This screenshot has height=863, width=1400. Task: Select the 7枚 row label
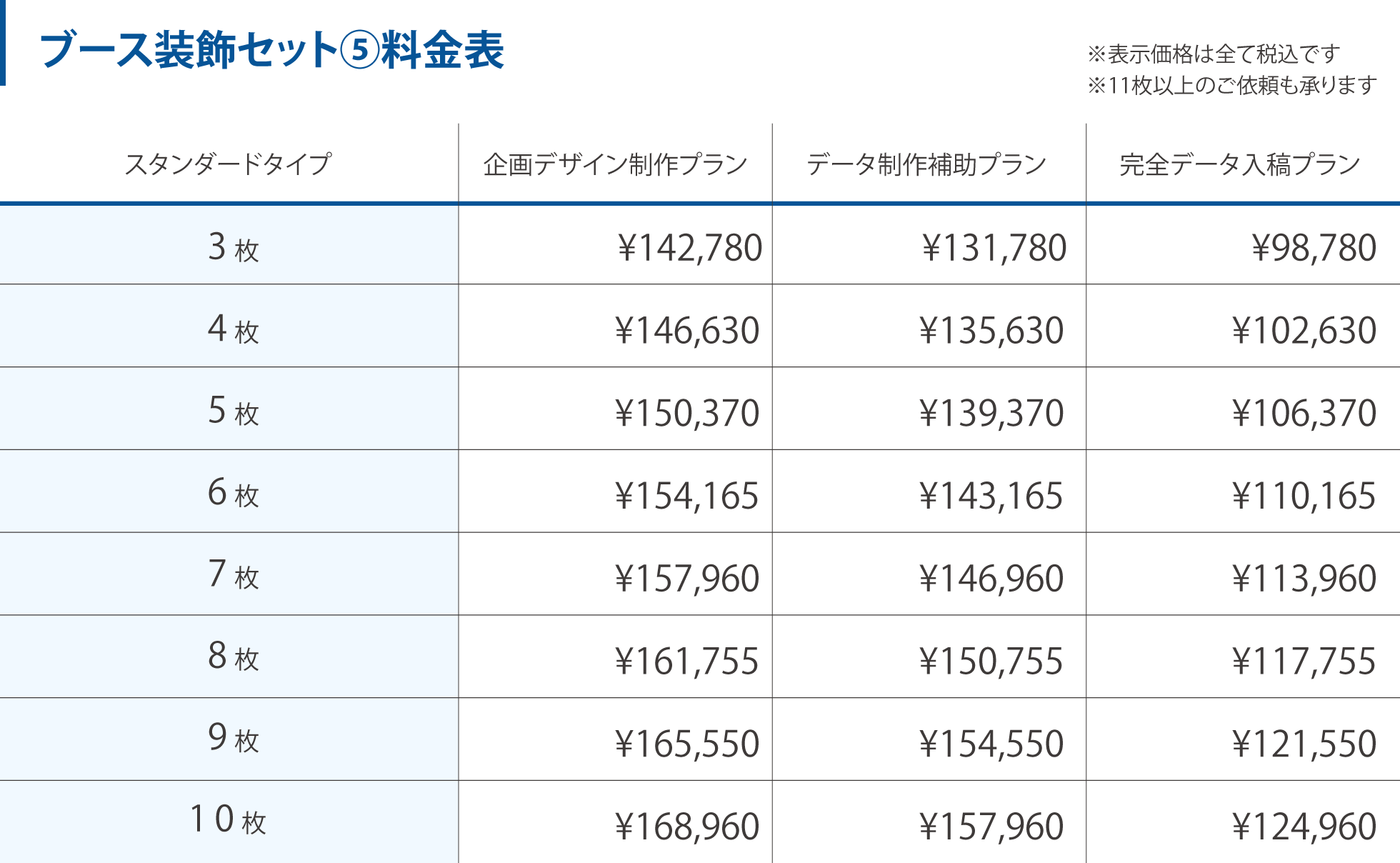(x=233, y=575)
